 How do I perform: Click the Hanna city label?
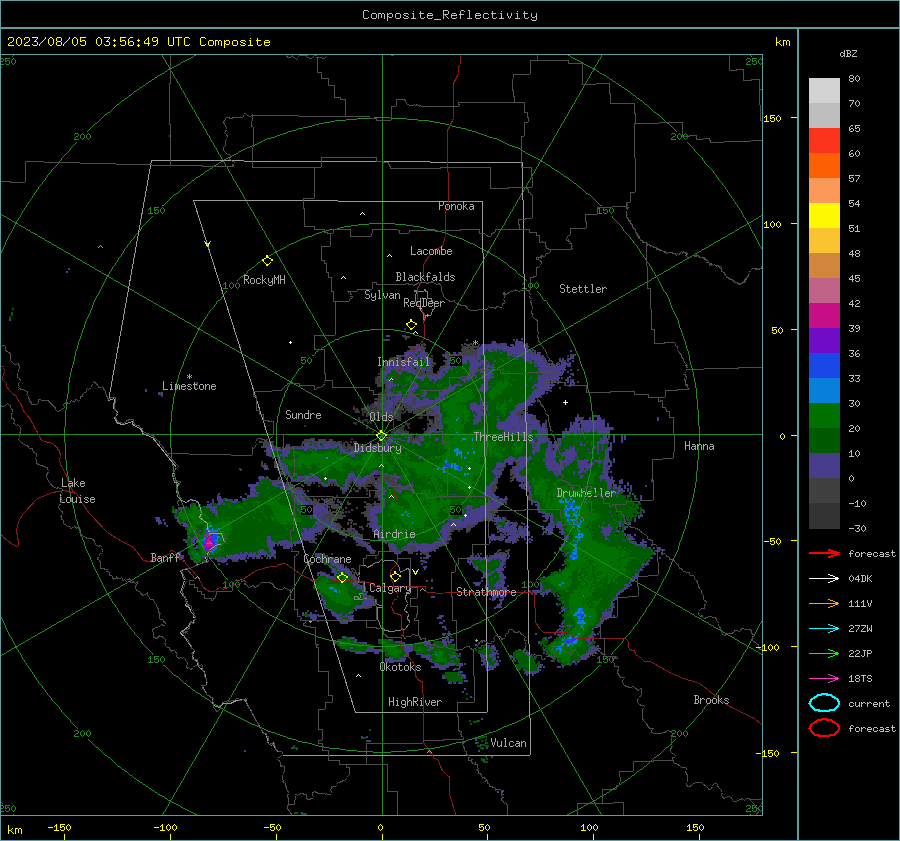click(x=699, y=446)
